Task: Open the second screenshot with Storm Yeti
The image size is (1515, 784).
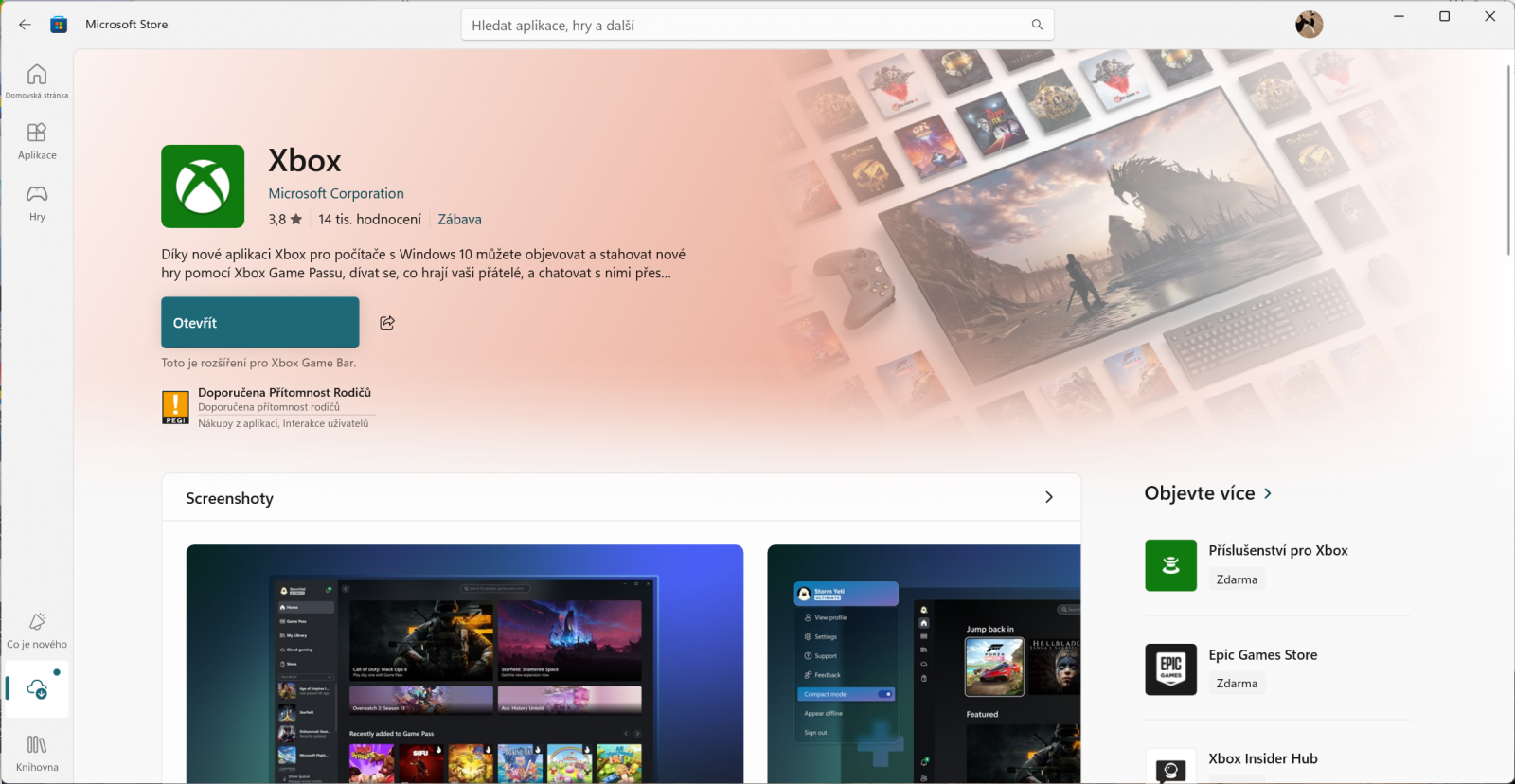Action: 924,664
